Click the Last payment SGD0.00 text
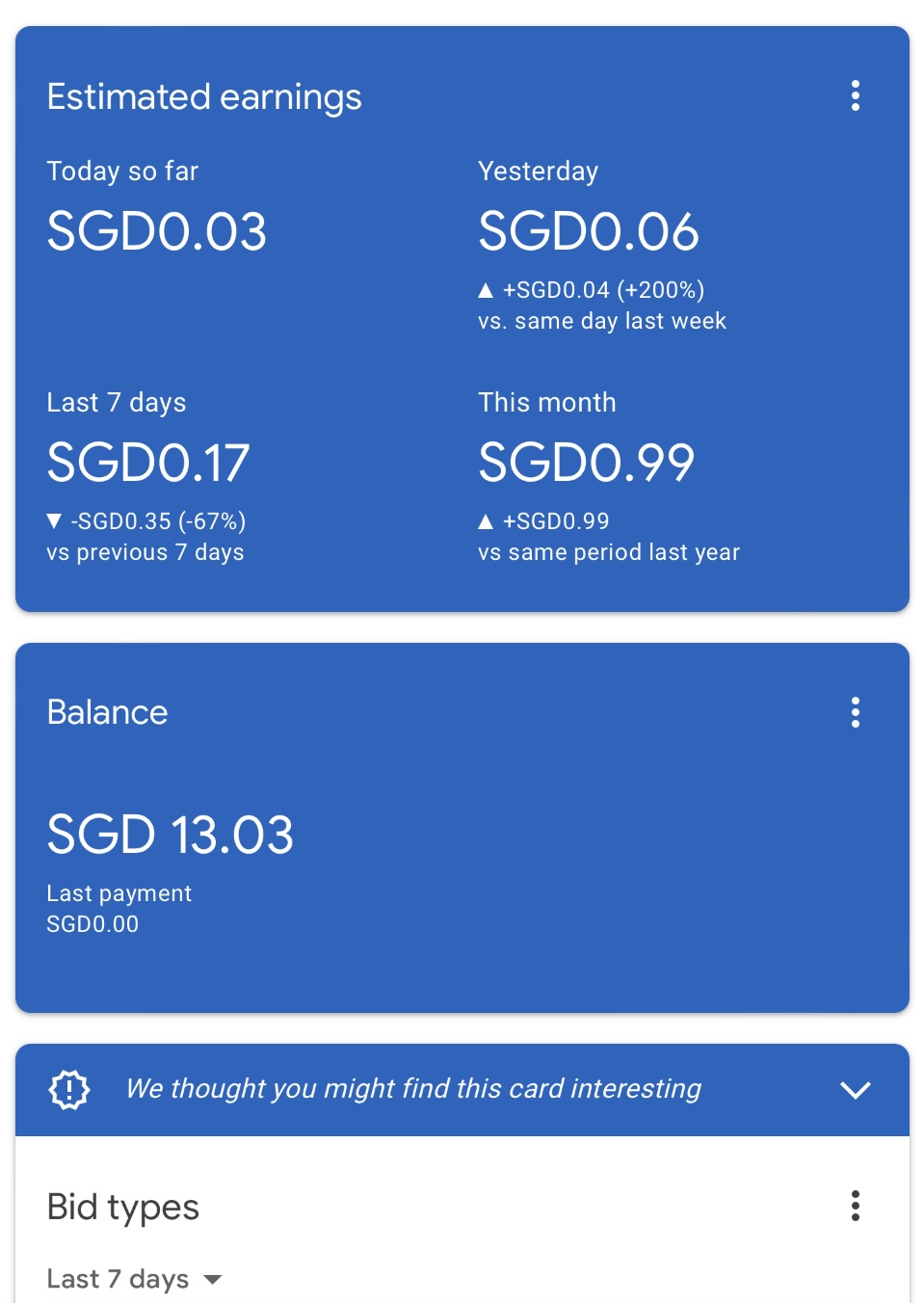924x1303 pixels. click(x=93, y=924)
